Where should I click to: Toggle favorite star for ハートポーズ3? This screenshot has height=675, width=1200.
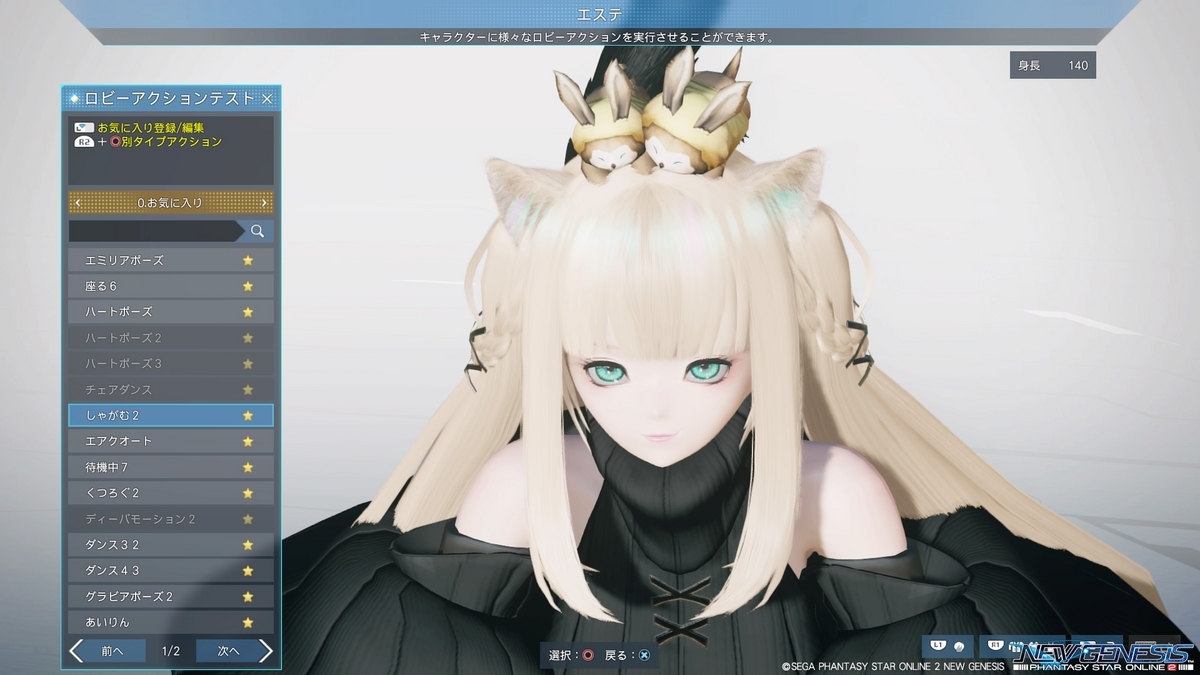tap(248, 364)
